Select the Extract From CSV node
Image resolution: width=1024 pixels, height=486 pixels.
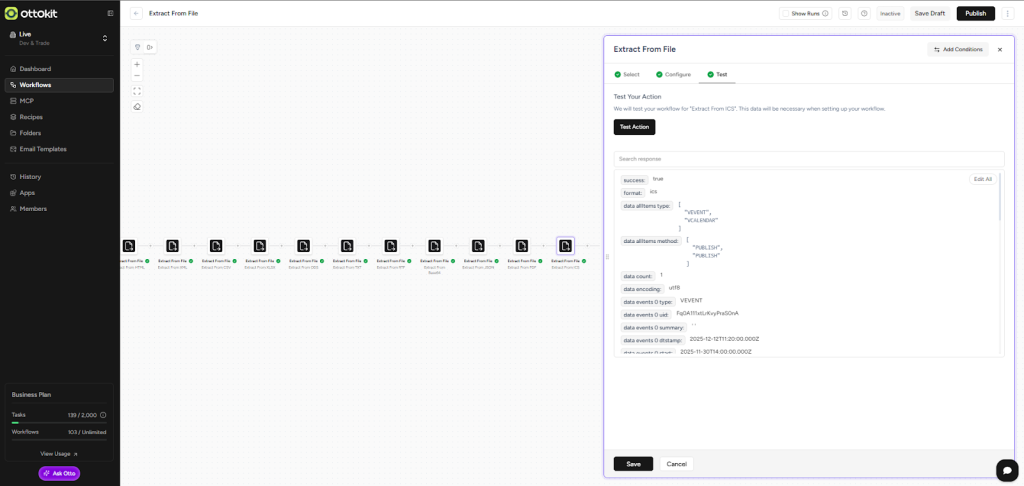[x=216, y=246]
